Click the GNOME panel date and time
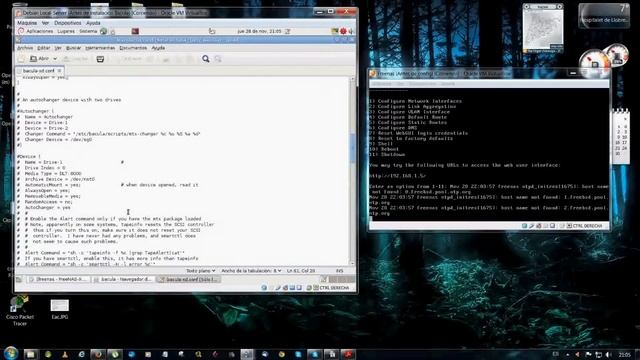The height and width of the screenshot is (360, 640). click(x=260, y=31)
